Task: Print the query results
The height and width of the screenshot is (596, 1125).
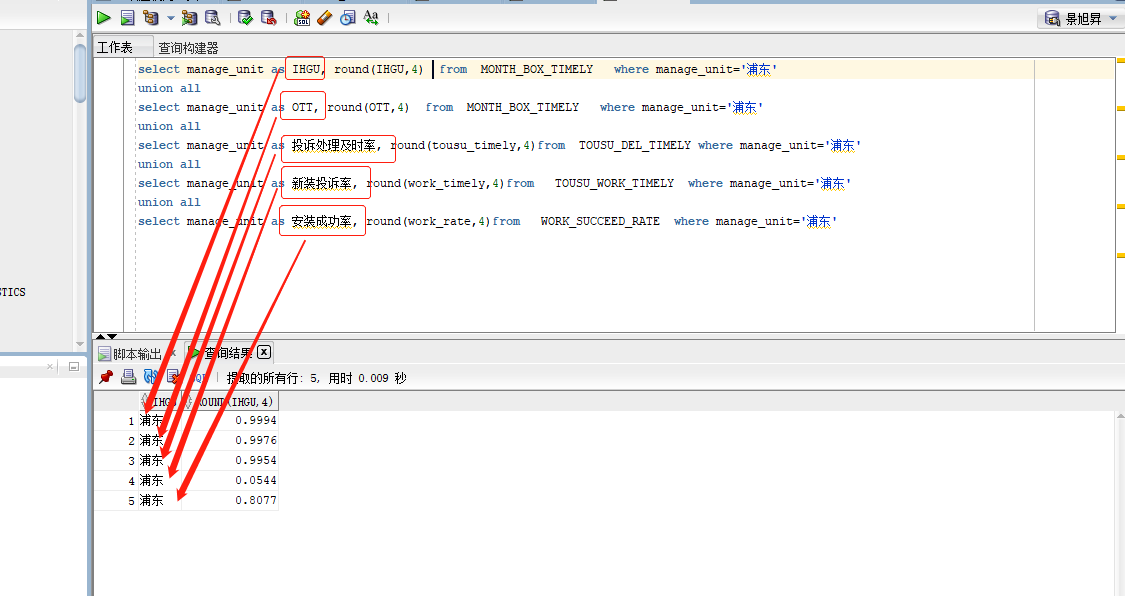Action: tap(128, 377)
